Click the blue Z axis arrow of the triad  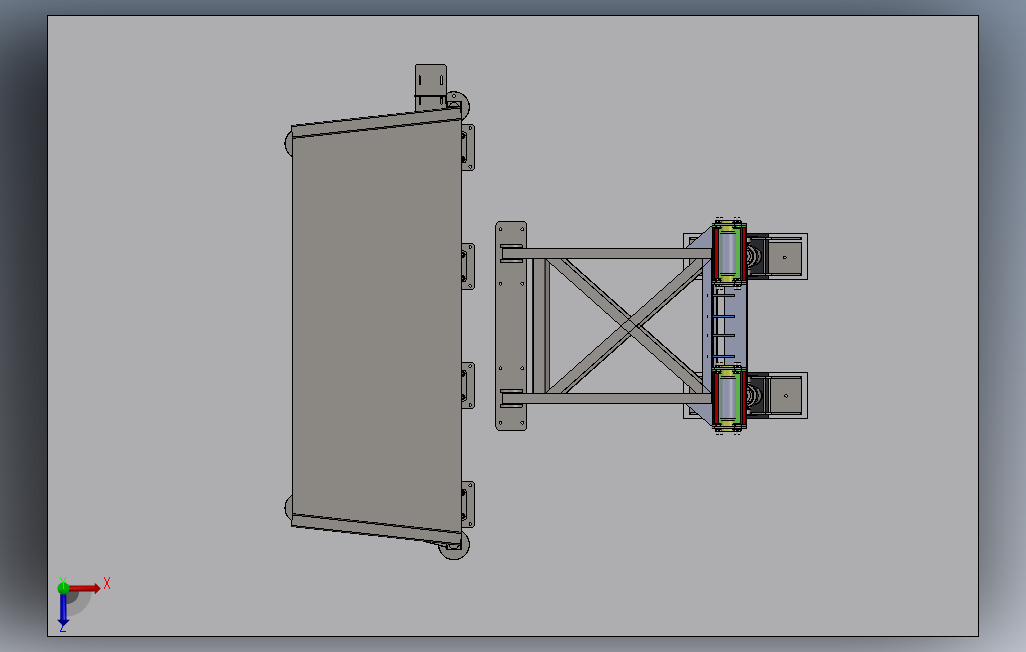pos(63,608)
